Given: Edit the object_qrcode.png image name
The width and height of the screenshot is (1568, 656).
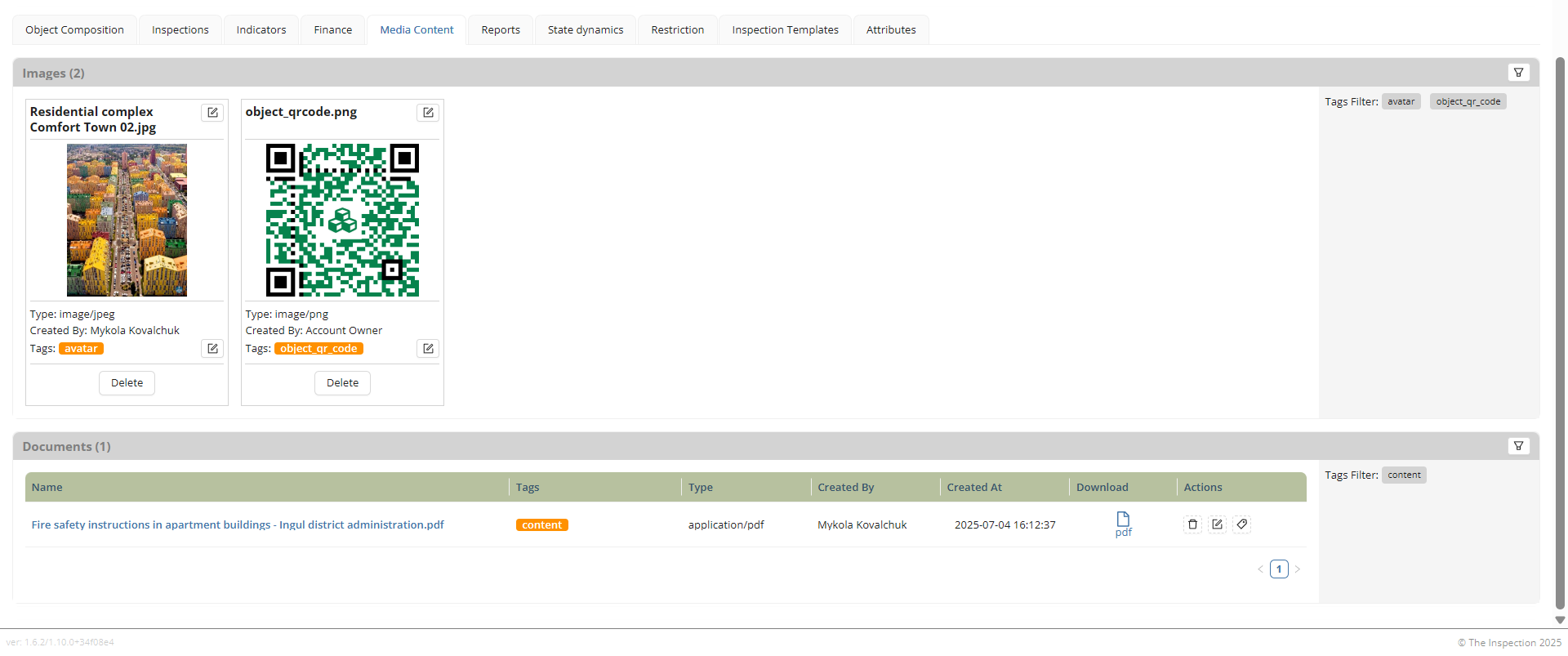Looking at the screenshot, I should tap(428, 113).
